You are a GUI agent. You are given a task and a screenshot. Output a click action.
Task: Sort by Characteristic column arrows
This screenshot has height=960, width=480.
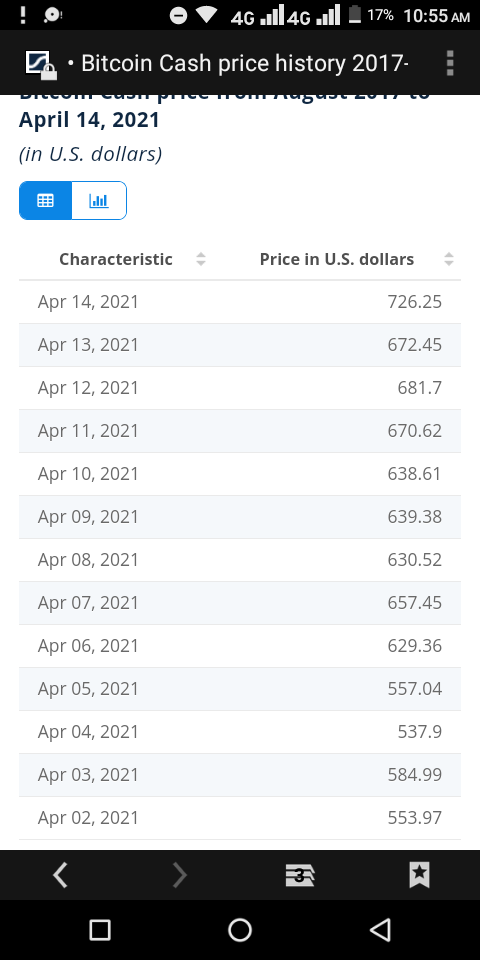point(201,259)
